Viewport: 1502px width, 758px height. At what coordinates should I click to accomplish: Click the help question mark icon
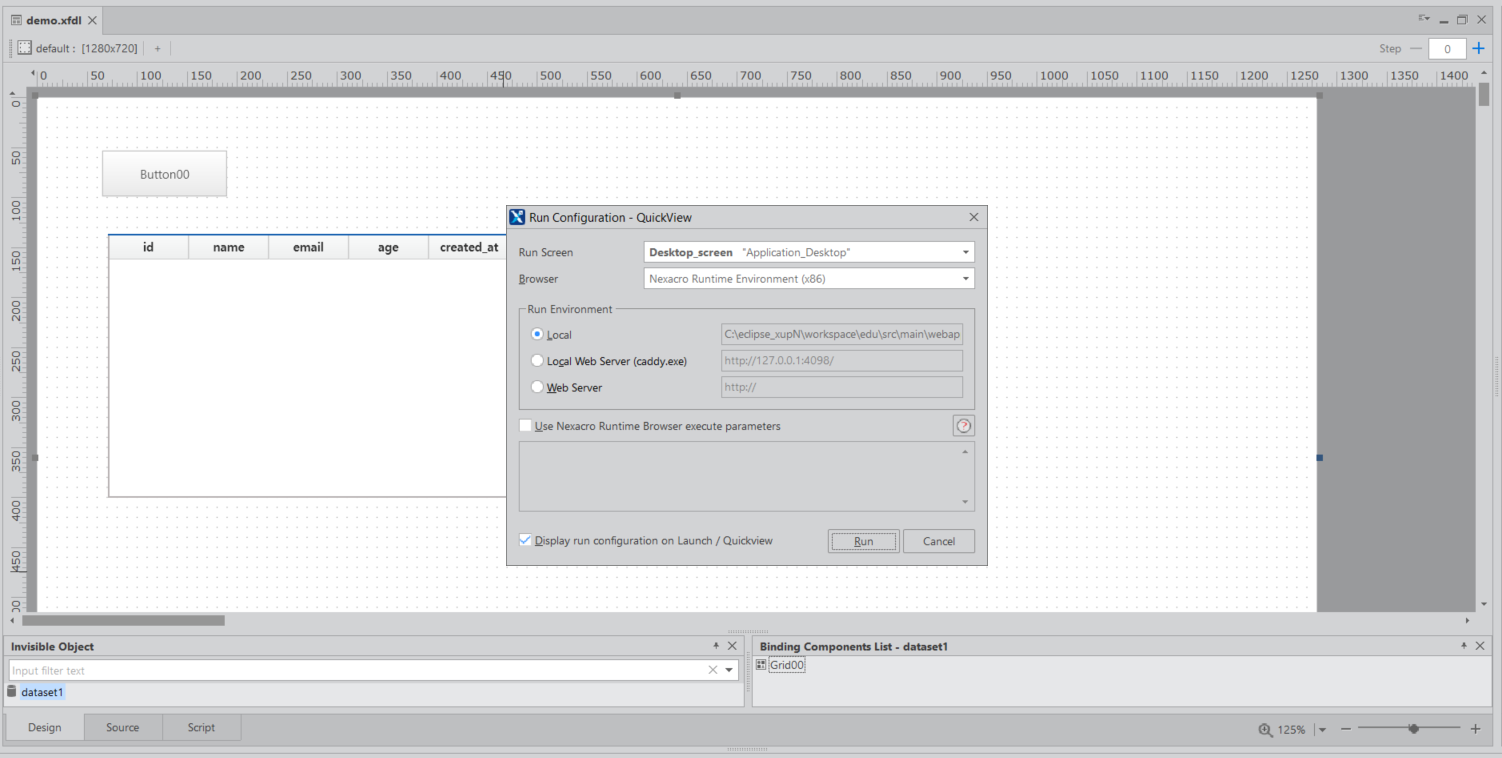click(963, 426)
